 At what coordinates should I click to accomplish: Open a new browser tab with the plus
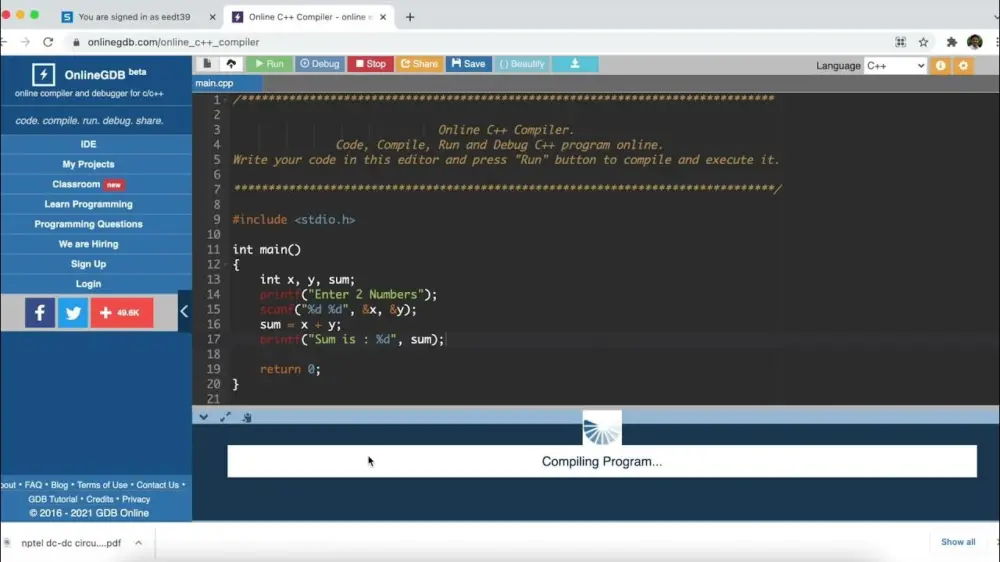pos(409,17)
